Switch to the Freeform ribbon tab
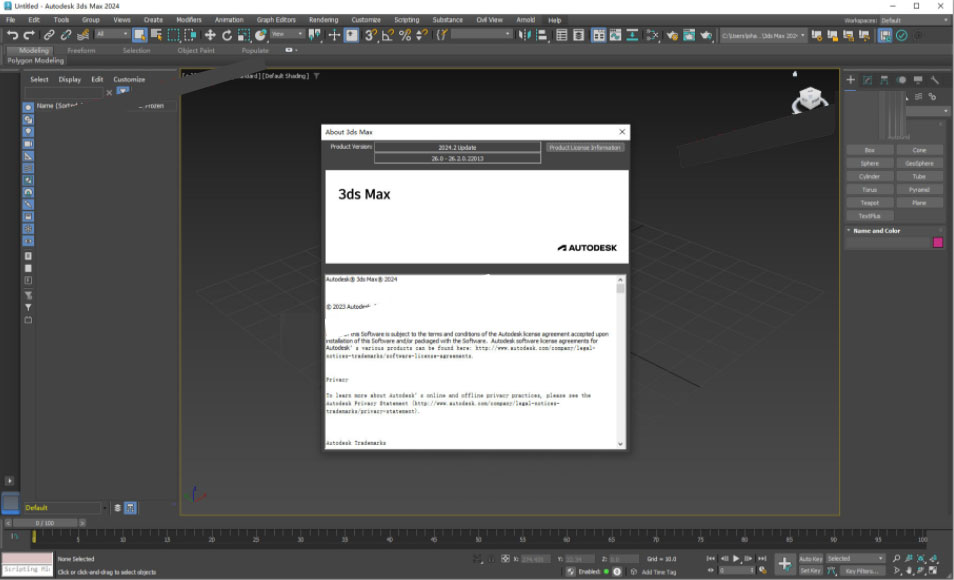 point(82,51)
